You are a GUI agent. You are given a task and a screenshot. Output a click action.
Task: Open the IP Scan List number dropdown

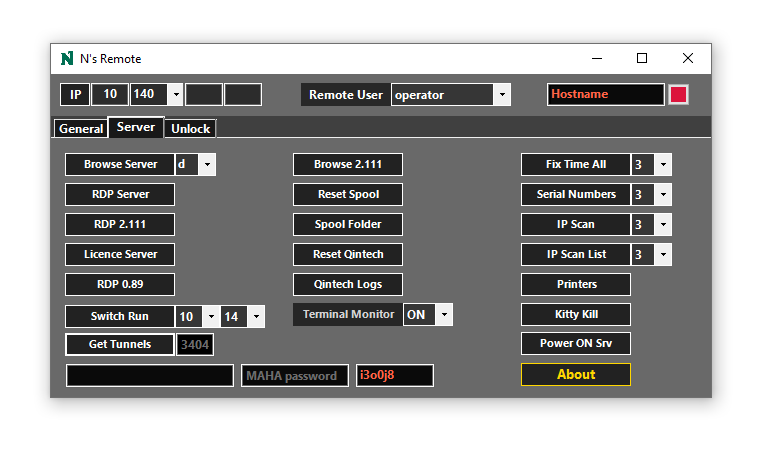663,254
